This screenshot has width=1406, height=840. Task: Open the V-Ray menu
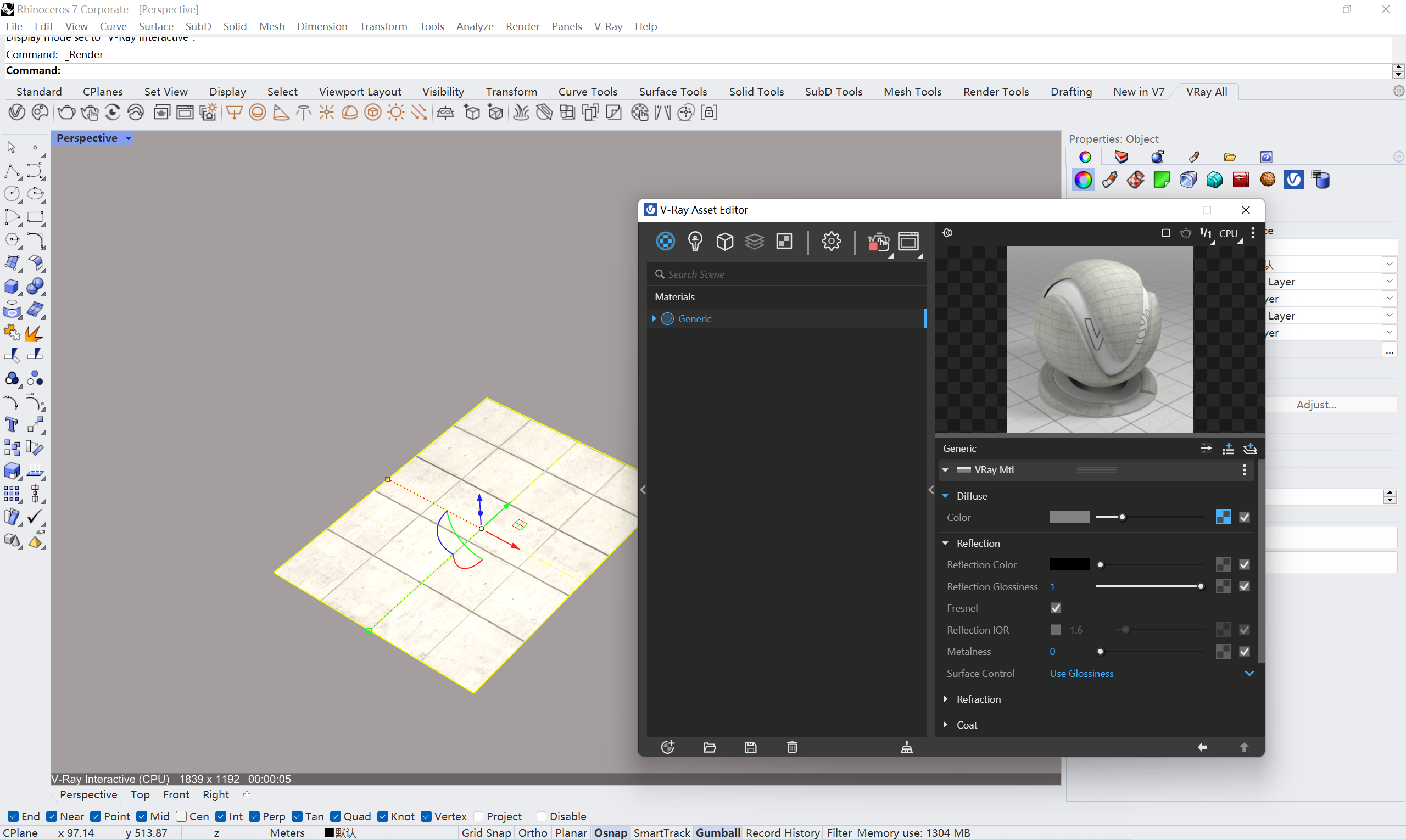tap(608, 26)
